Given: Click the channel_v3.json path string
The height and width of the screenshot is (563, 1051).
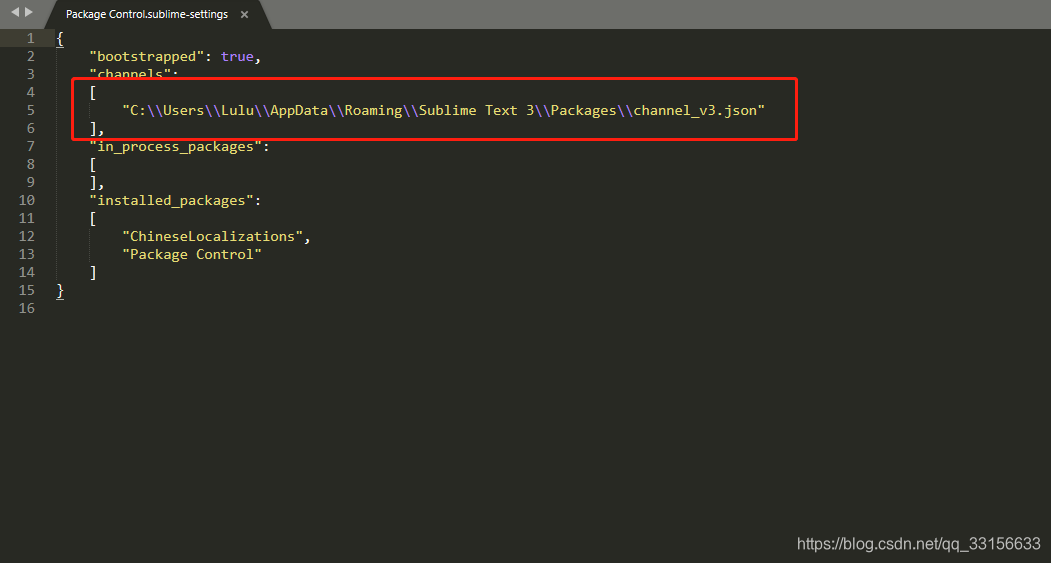Looking at the screenshot, I should [x=444, y=110].
